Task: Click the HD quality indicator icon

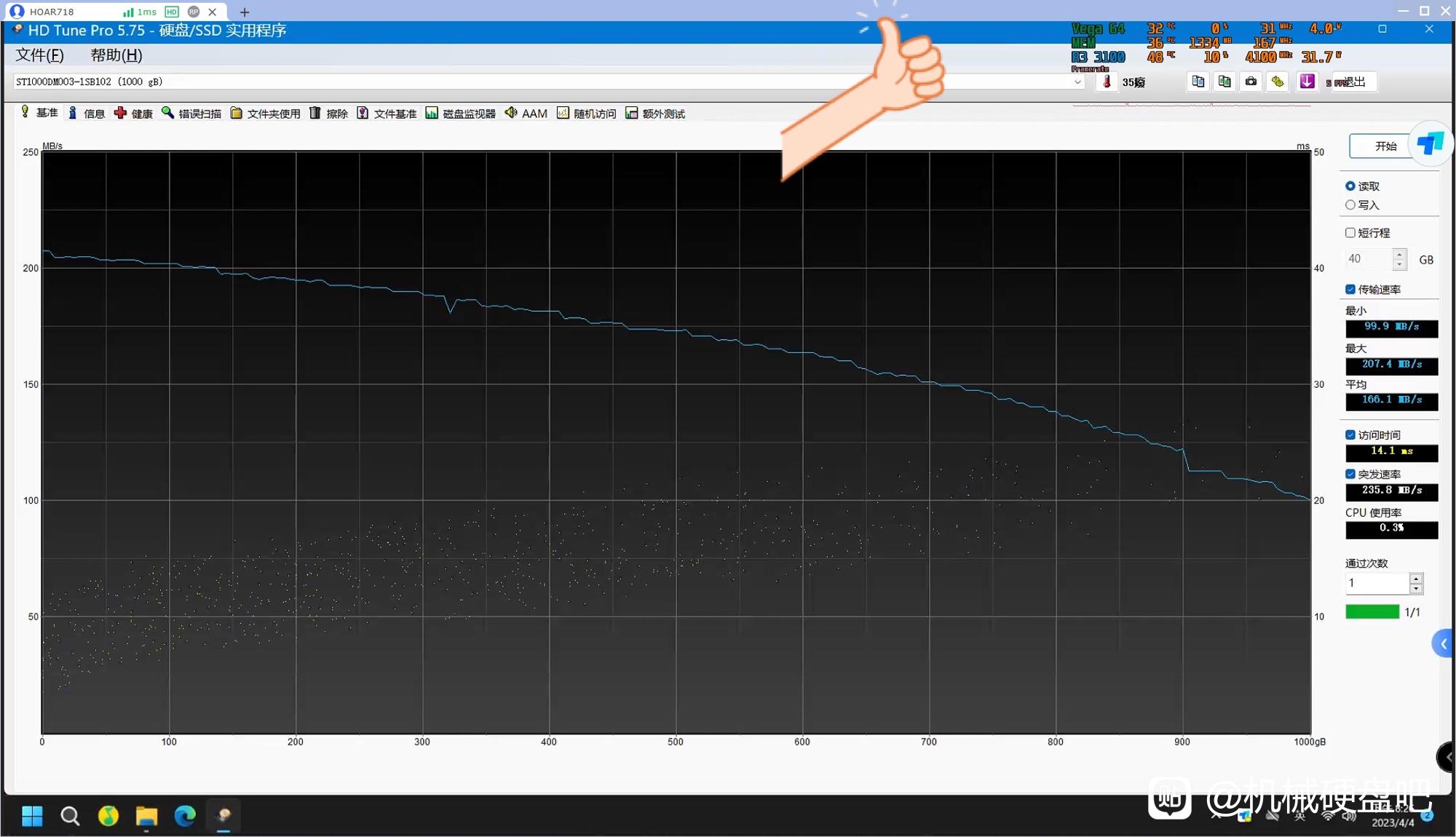Action: click(172, 12)
